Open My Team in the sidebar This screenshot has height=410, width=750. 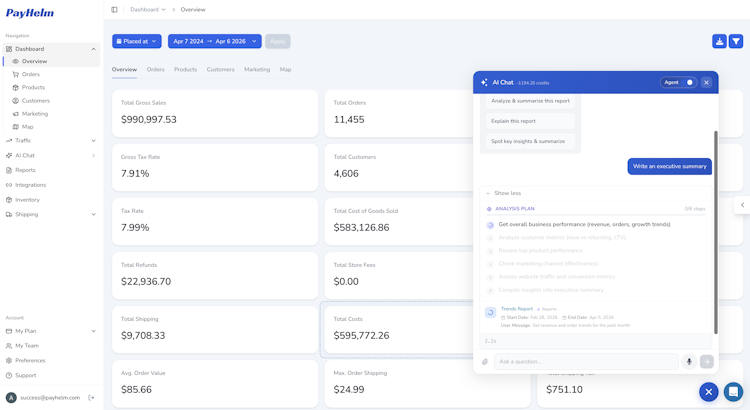tap(27, 345)
